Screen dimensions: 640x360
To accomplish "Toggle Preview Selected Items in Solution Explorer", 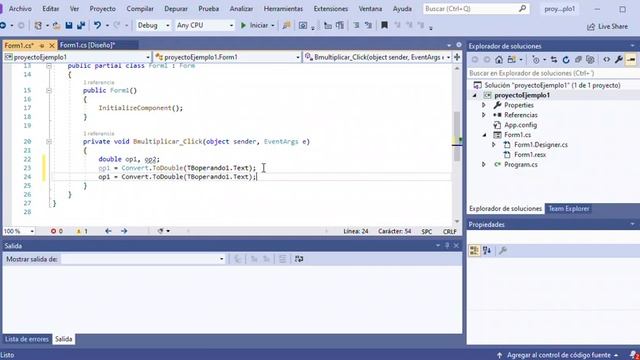I will [631, 60].
